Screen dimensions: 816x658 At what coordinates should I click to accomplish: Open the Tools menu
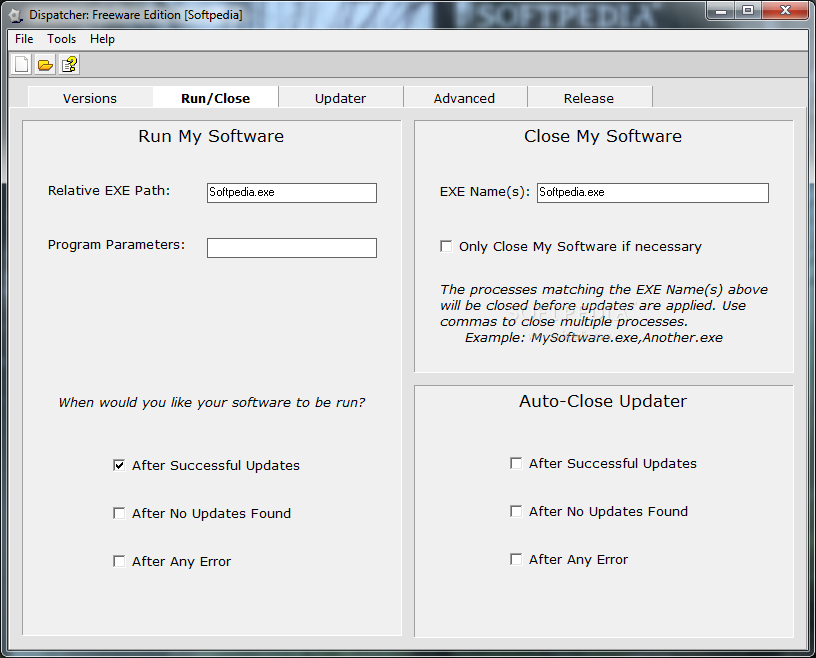click(x=61, y=39)
